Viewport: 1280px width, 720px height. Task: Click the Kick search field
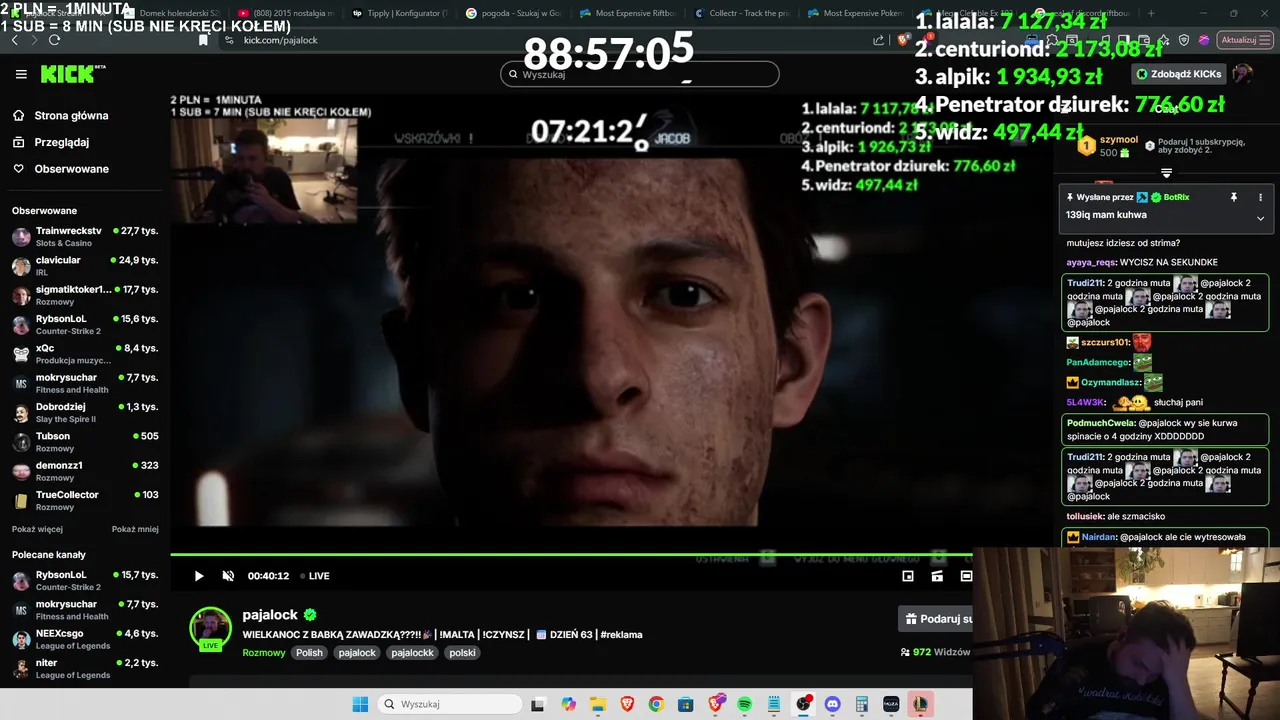(x=640, y=74)
